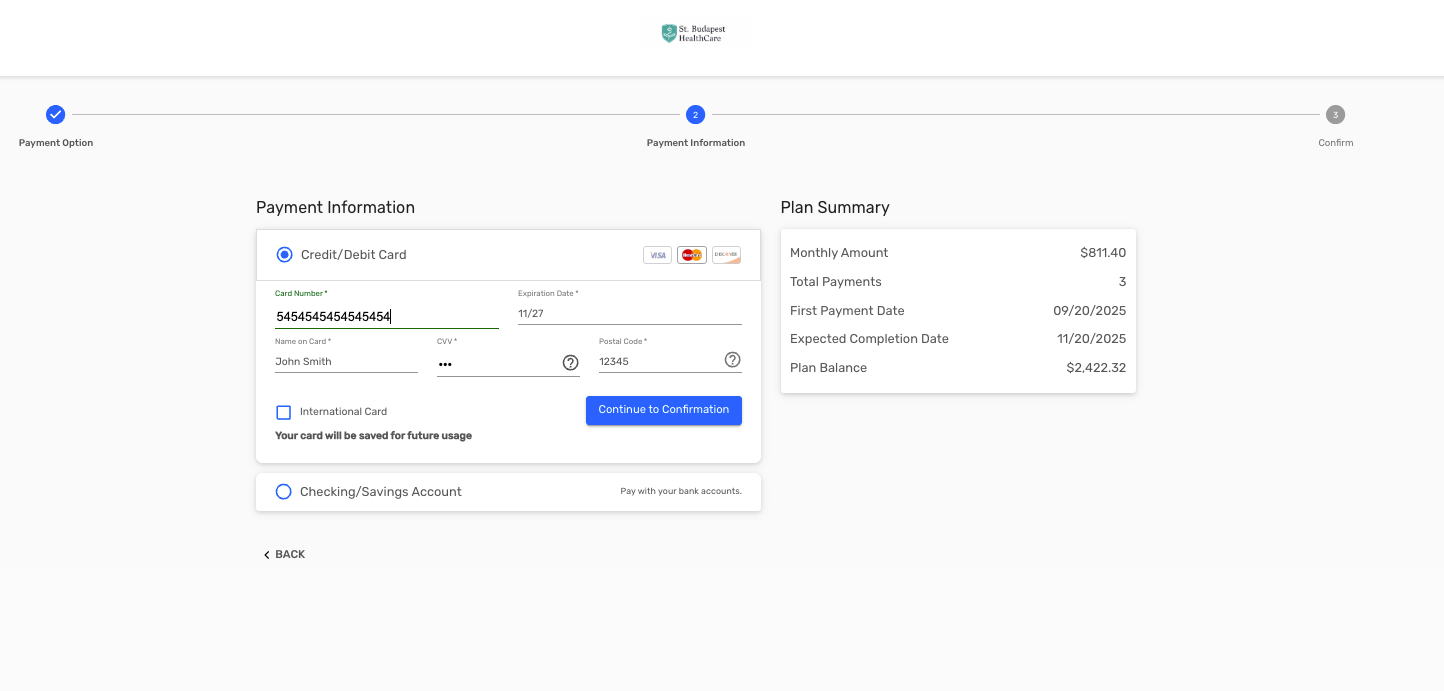This screenshot has width=1444, height=691.
Task: Select the Credit/Debit Card radio button
Action: pyautogui.click(x=284, y=255)
